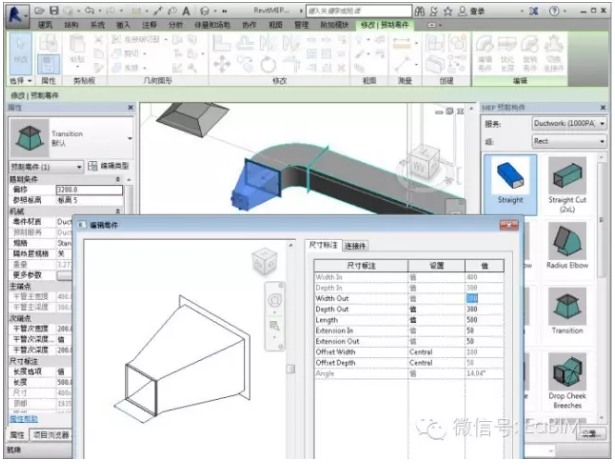The image size is (615, 466).
Task: Select the Drop Cheek Breeches part
Action: tap(567, 381)
